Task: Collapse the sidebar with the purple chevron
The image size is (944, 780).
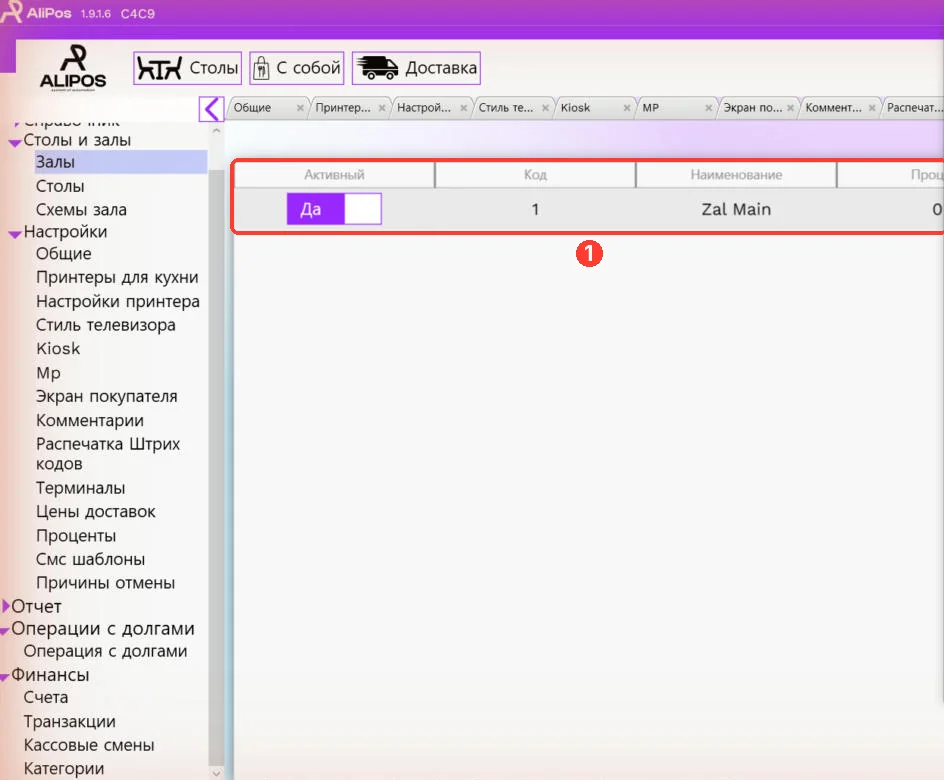Action: tap(211, 109)
